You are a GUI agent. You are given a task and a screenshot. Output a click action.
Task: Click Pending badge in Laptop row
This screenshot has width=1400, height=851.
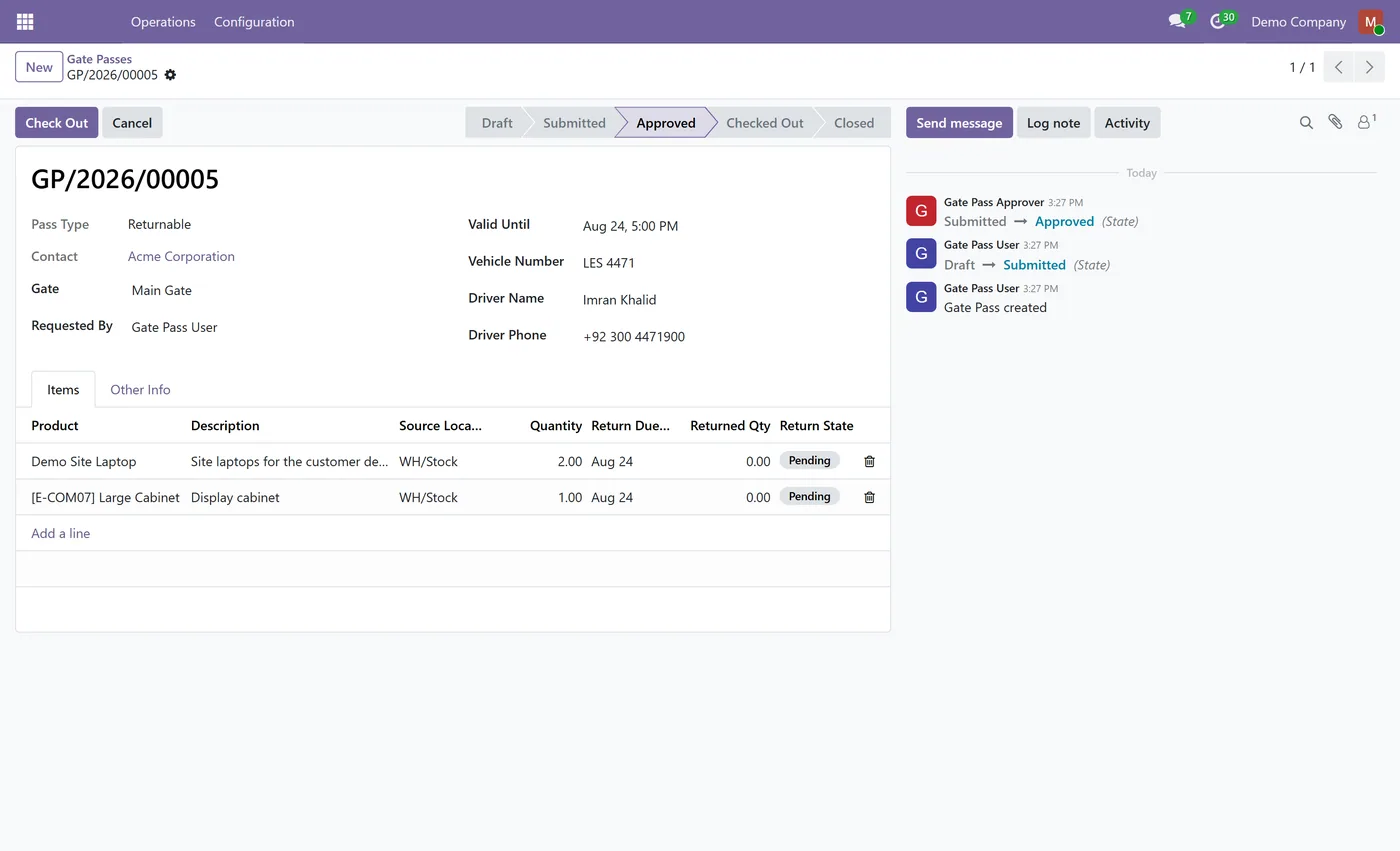tap(809, 460)
